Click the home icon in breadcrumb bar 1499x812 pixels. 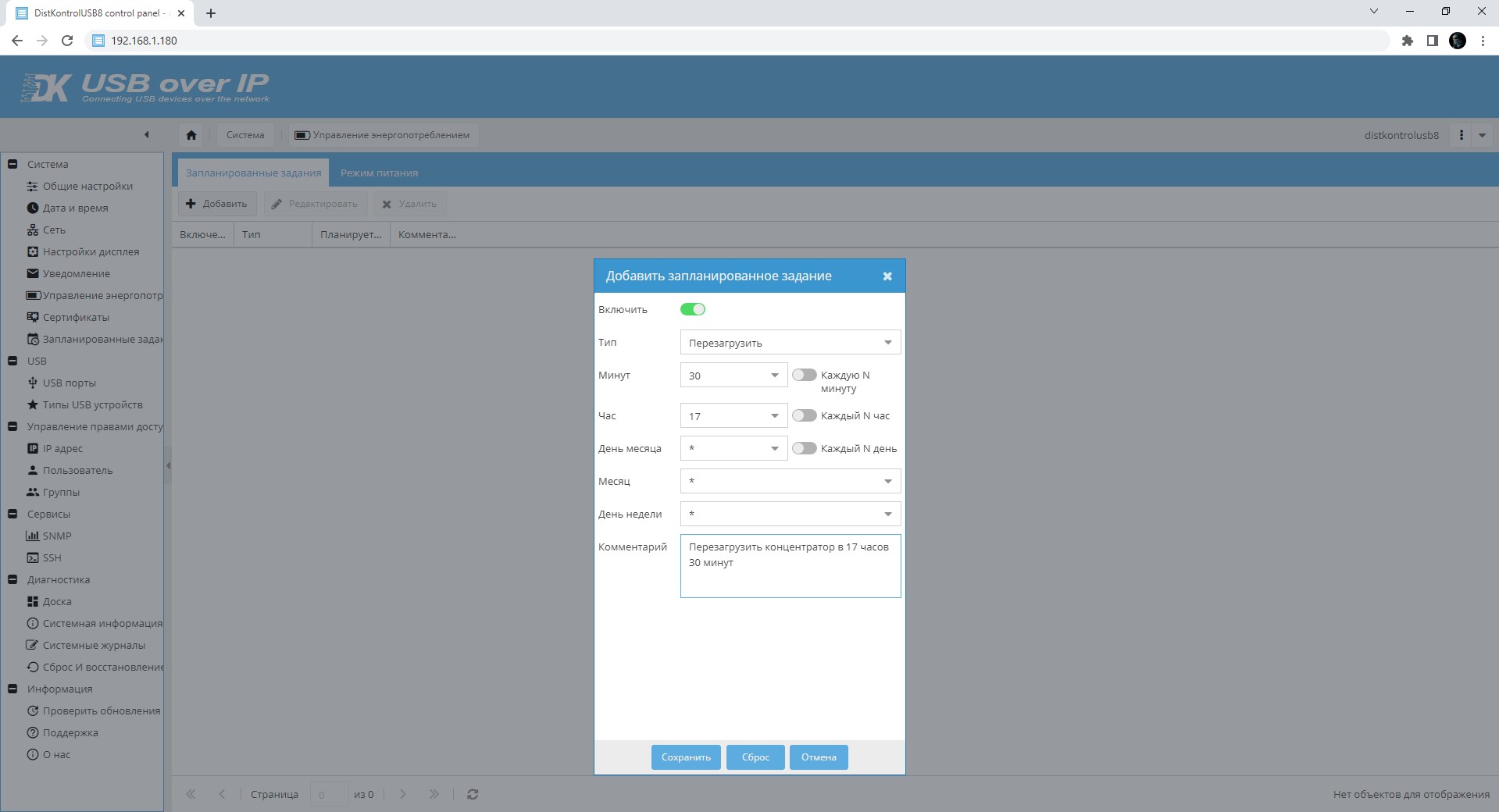pos(191,135)
